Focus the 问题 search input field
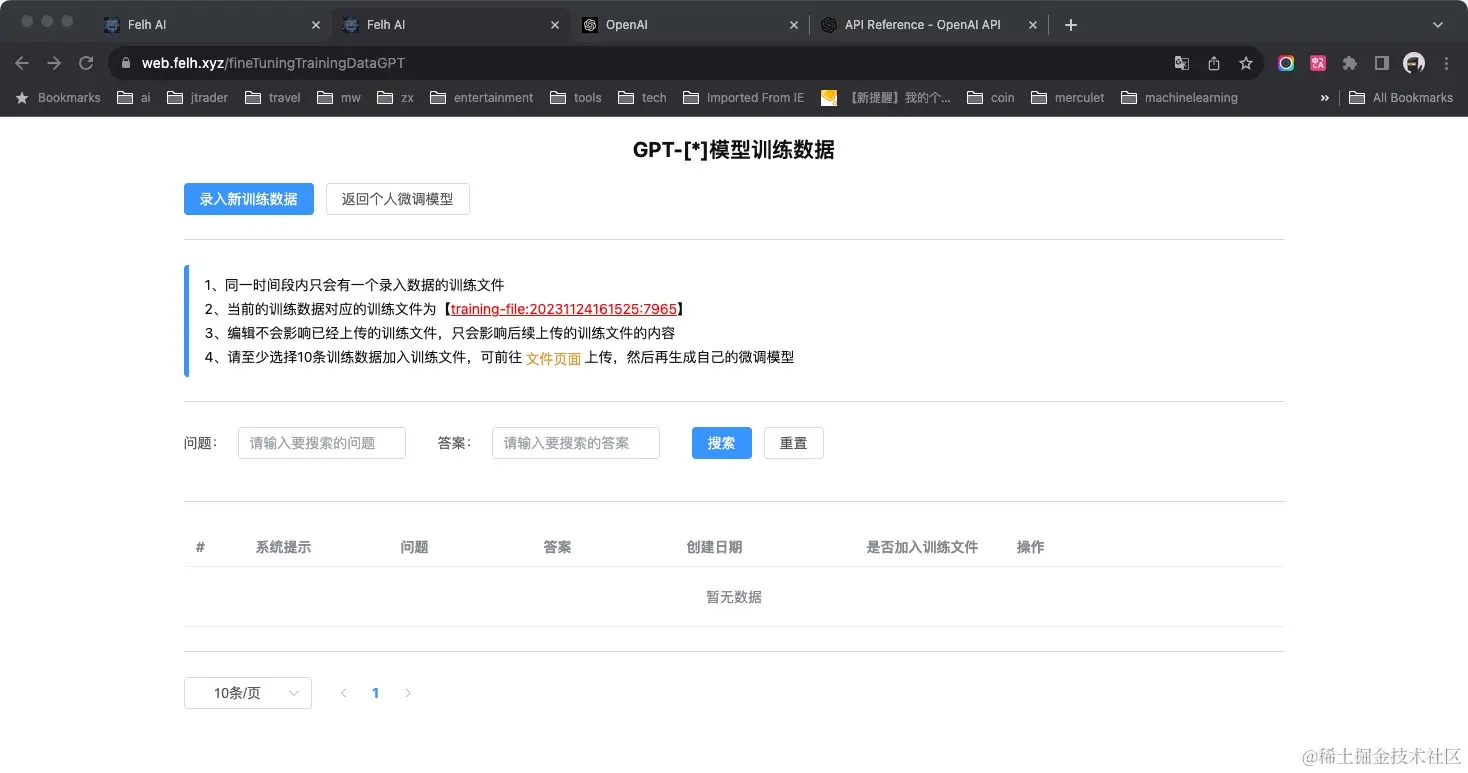The width and height of the screenshot is (1468, 773). (x=321, y=443)
